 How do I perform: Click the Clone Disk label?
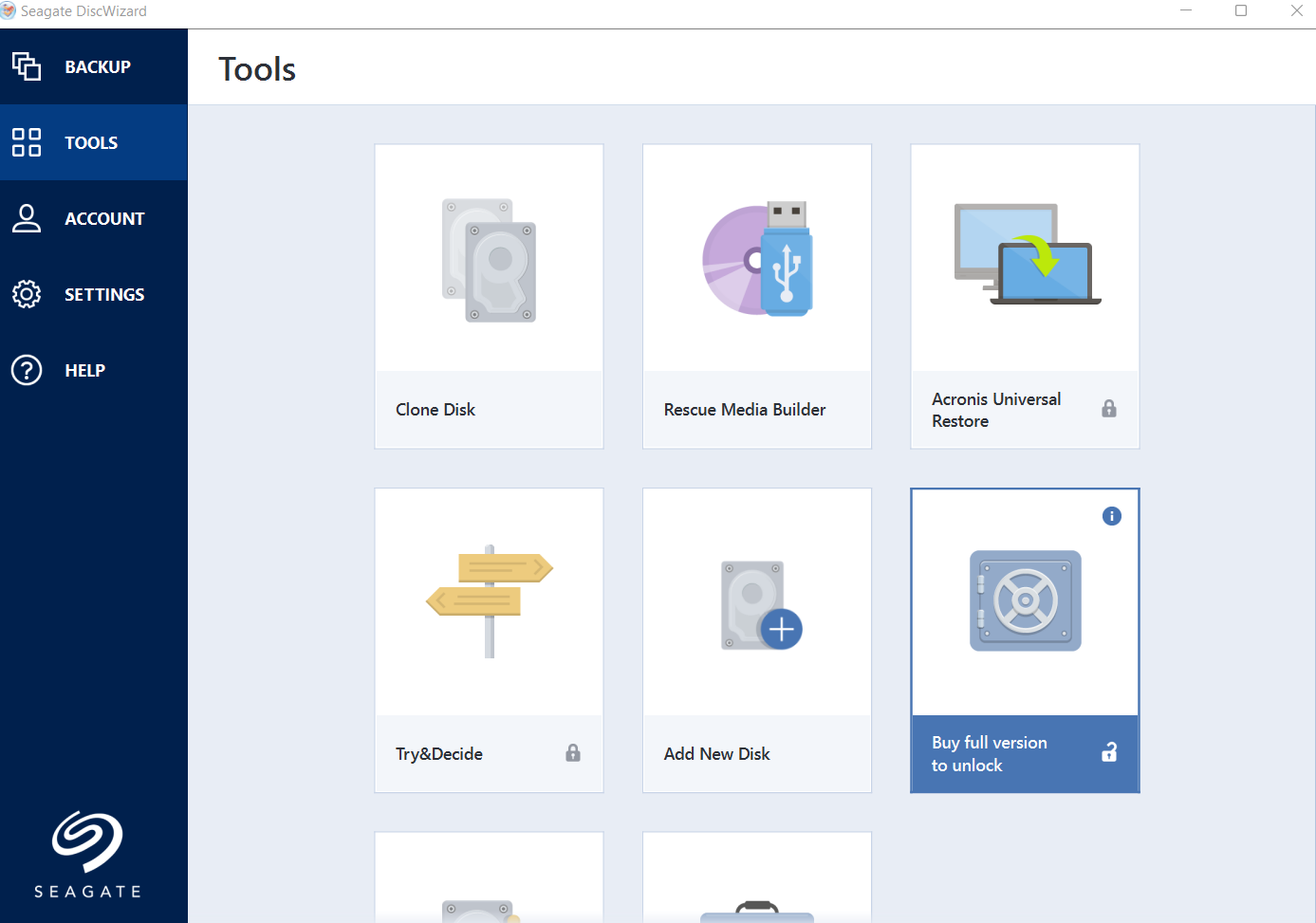click(436, 410)
